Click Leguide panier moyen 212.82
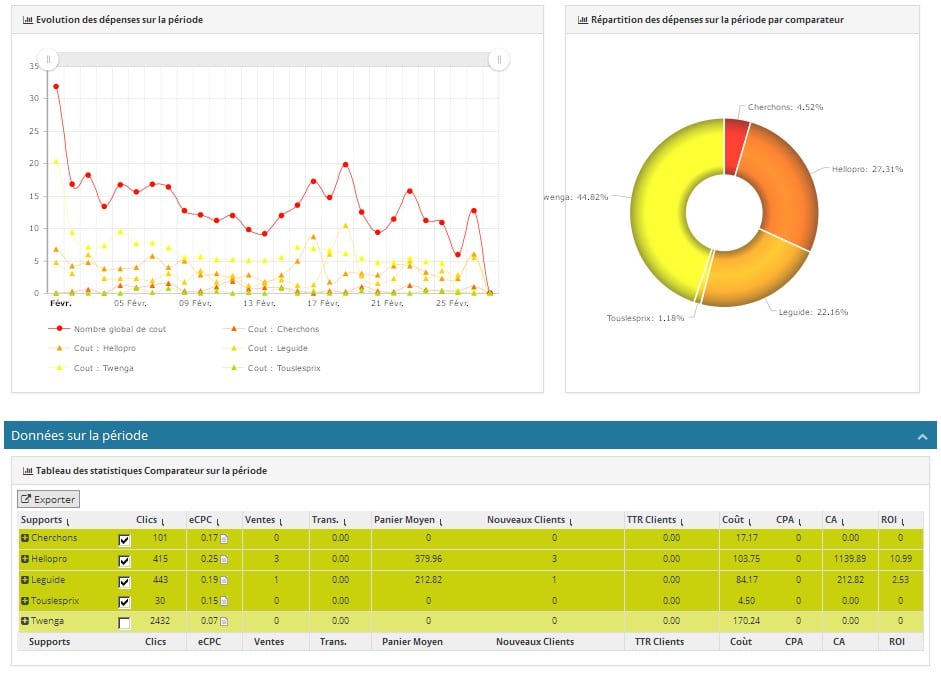The image size is (941, 675). tap(428, 580)
